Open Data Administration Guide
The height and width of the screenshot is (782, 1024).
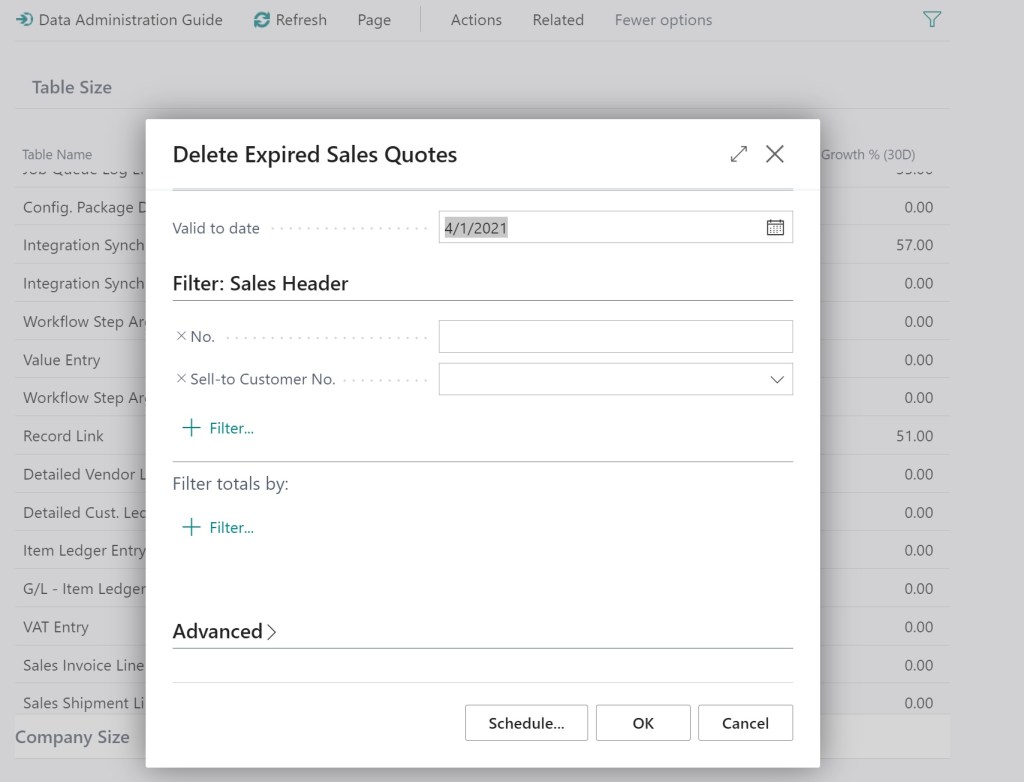pyautogui.click(x=119, y=20)
